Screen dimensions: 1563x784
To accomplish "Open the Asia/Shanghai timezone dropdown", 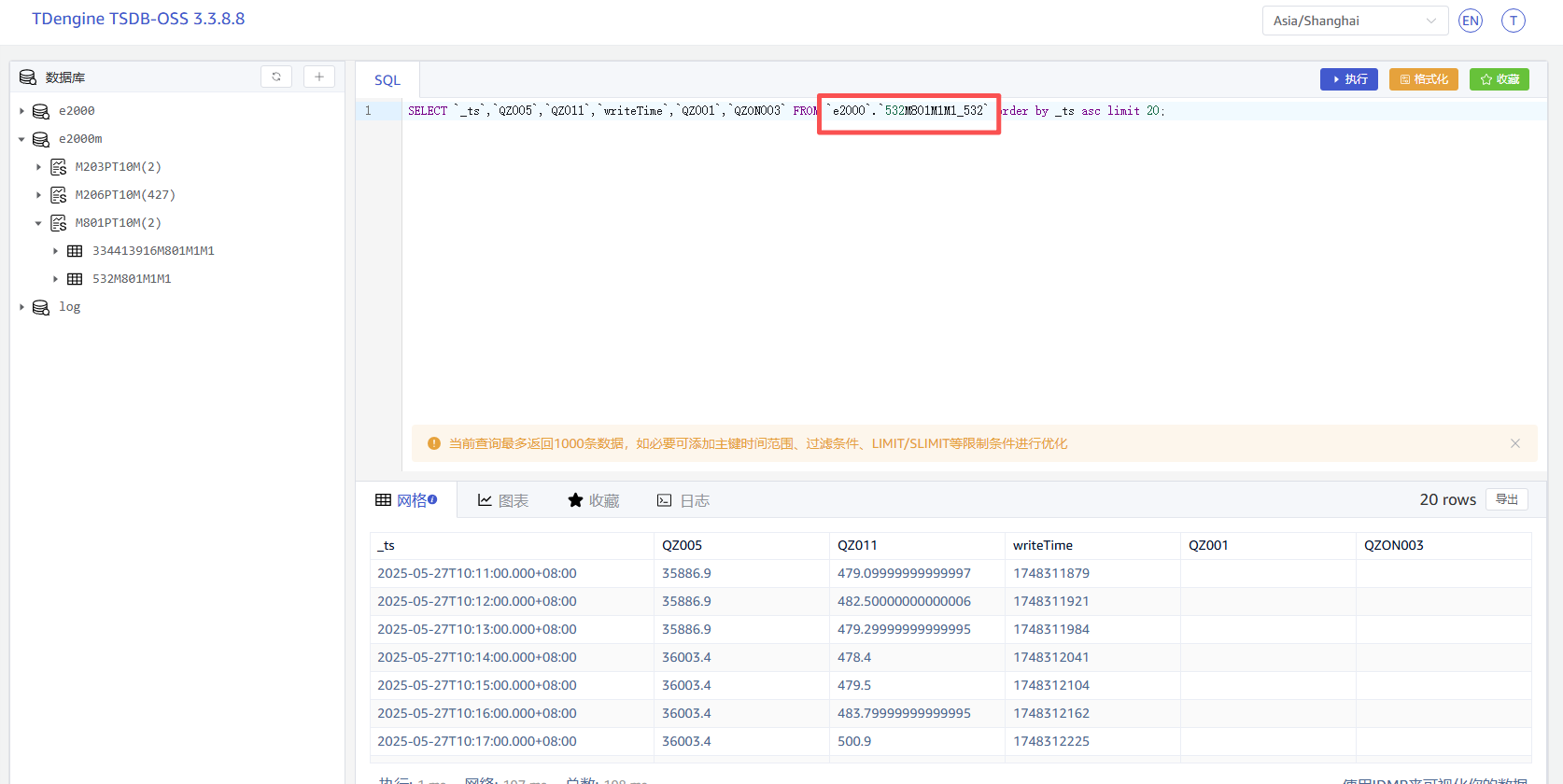I will pyautogui.click(x=1354, y=21).
